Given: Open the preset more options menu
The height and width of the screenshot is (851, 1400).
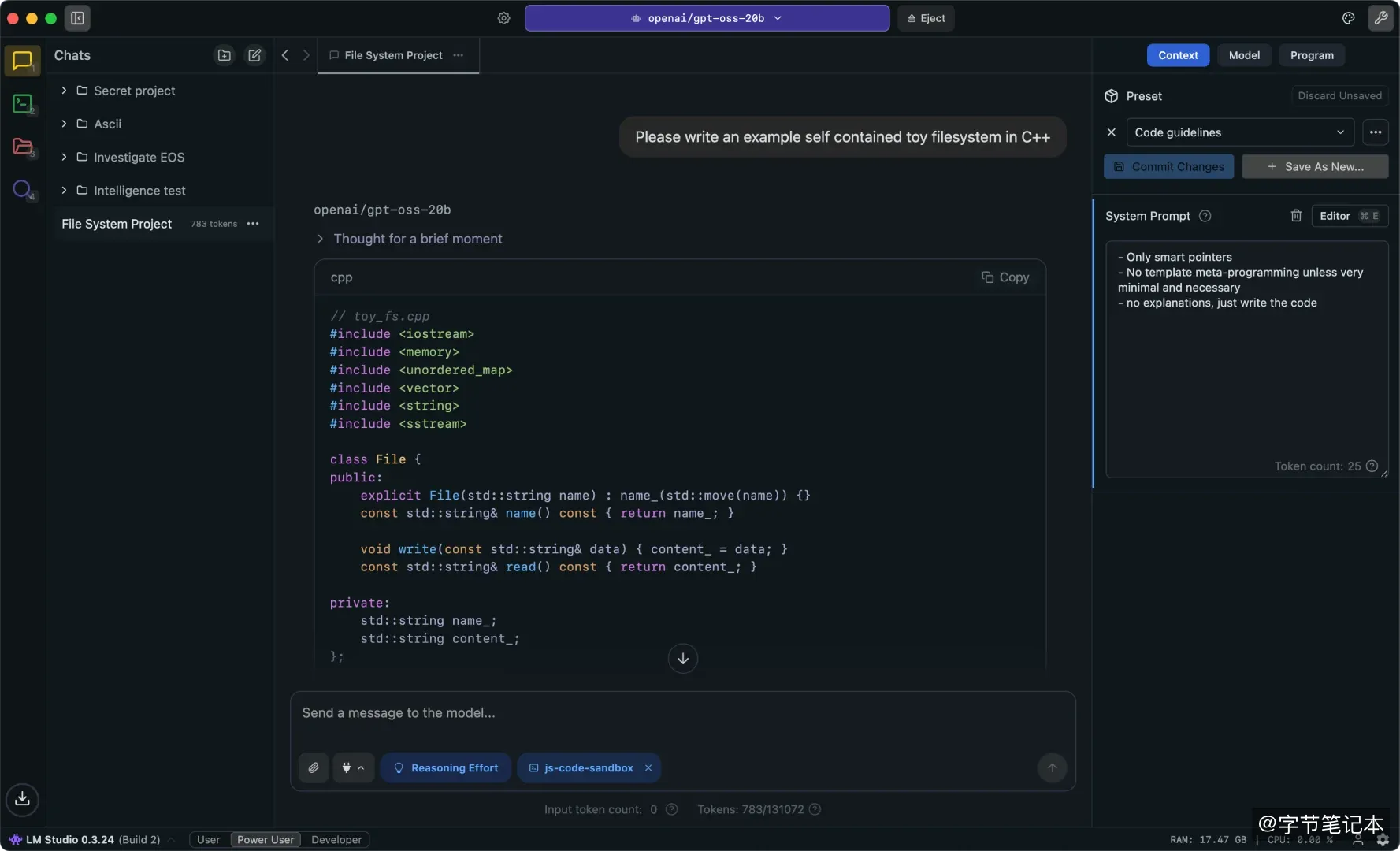Looking at the screenshot, I should 1376,132.
